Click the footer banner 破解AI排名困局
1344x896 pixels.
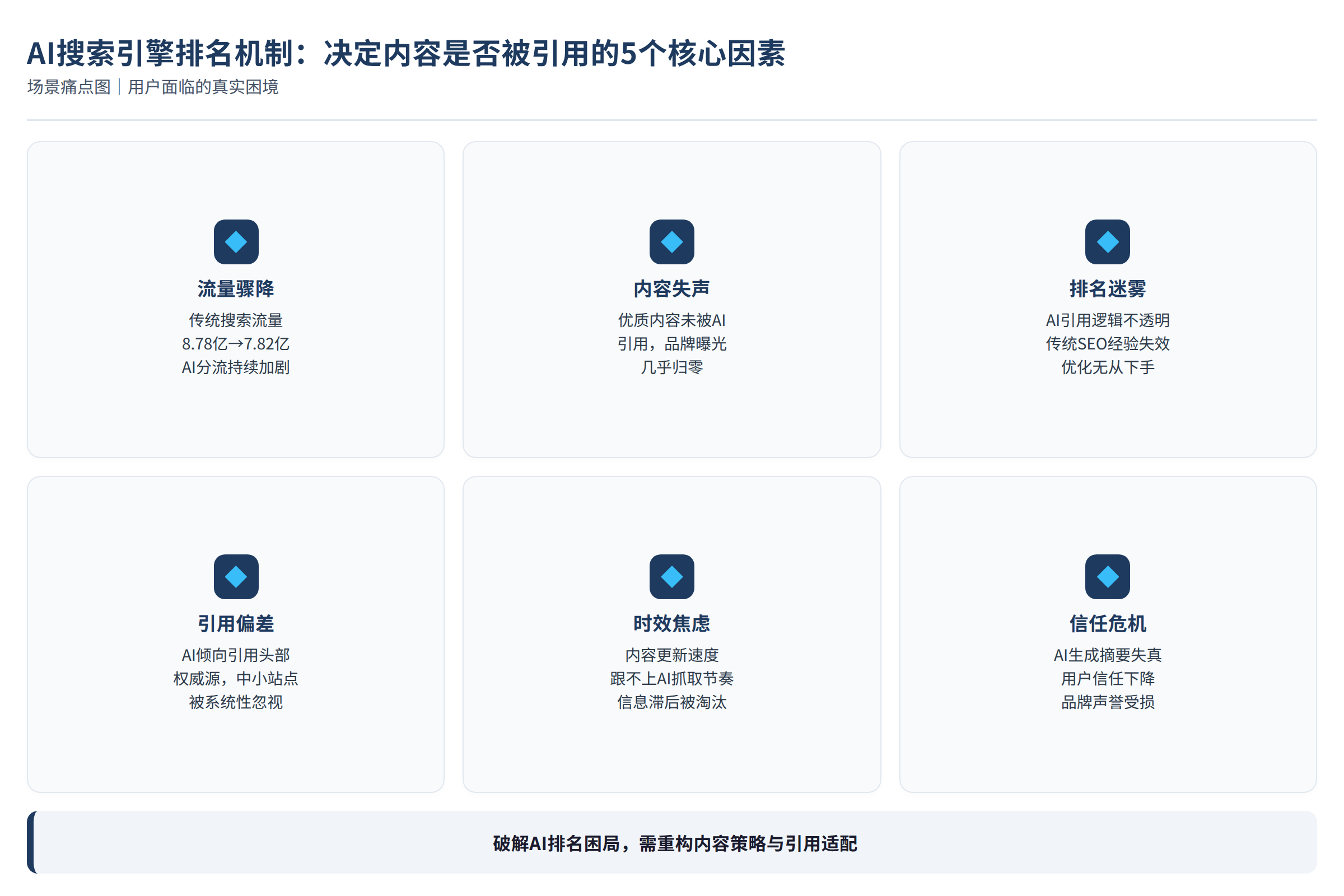tap(672, 842)
